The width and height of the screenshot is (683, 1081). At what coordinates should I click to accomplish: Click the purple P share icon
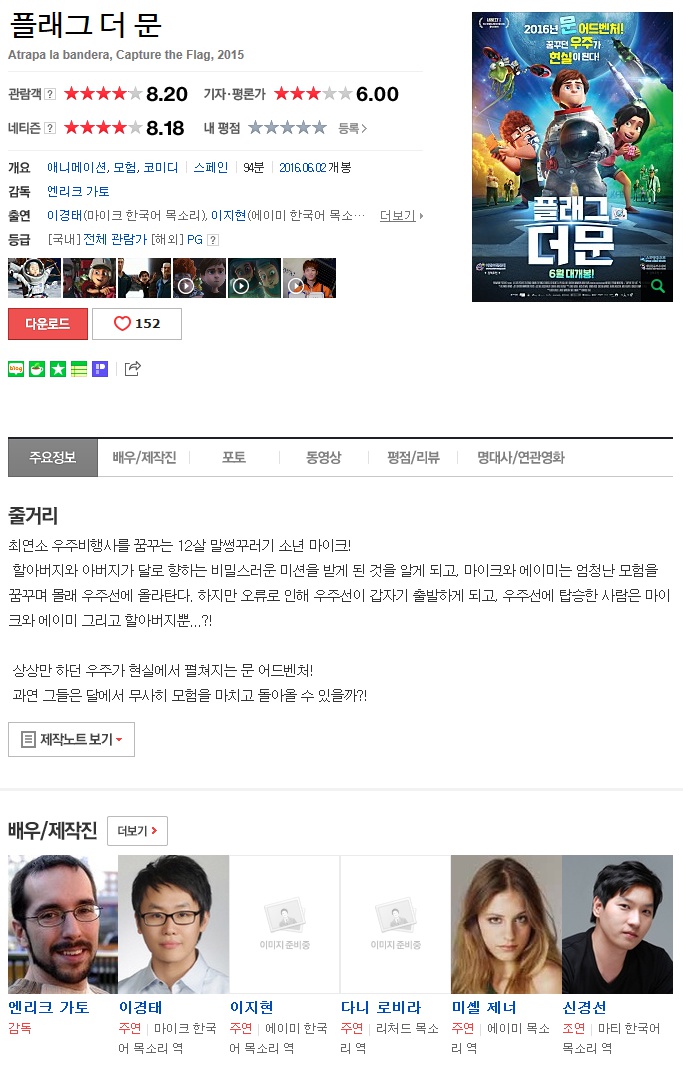coord(101,369)
